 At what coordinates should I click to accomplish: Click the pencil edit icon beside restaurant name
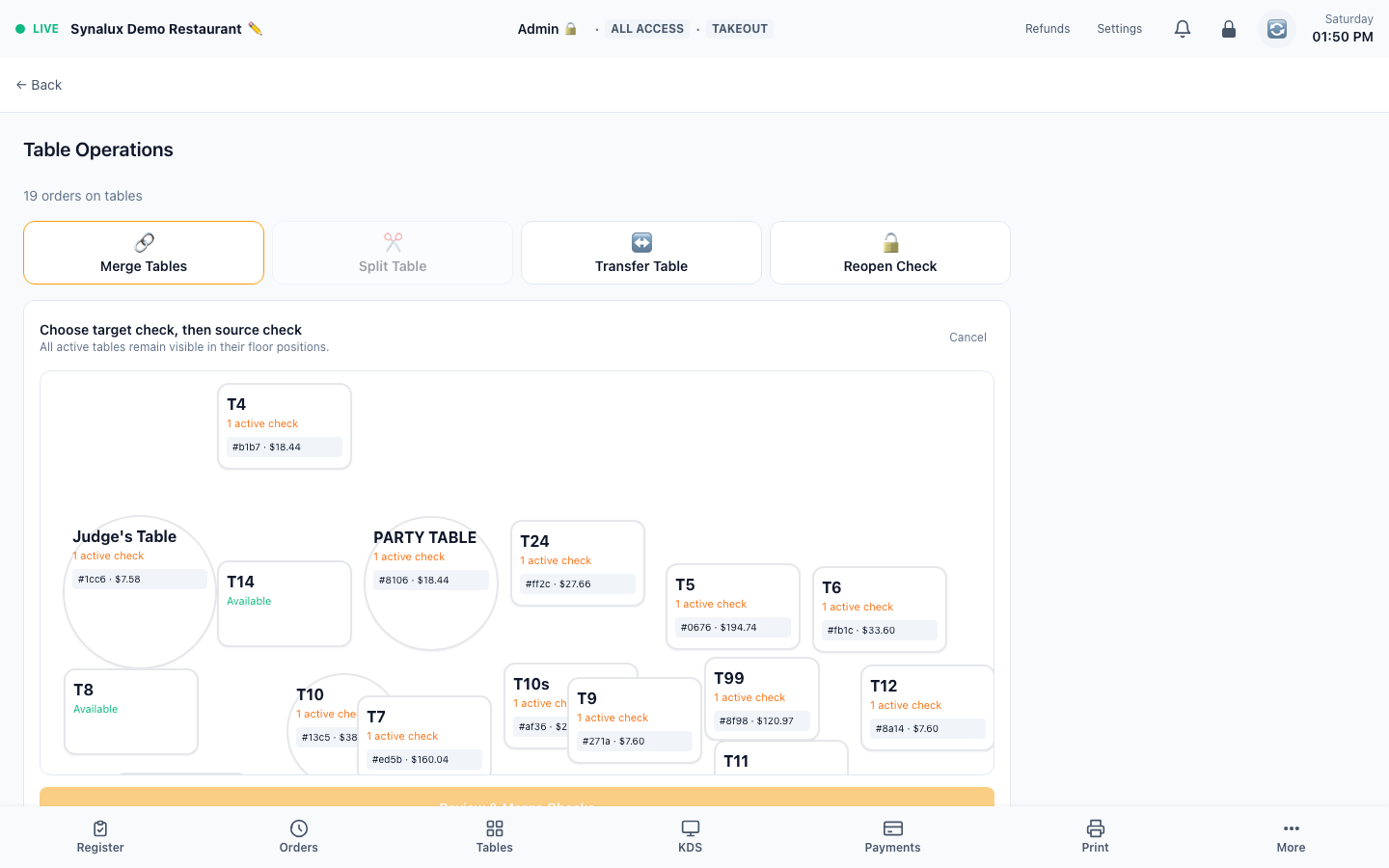[255, 29]
